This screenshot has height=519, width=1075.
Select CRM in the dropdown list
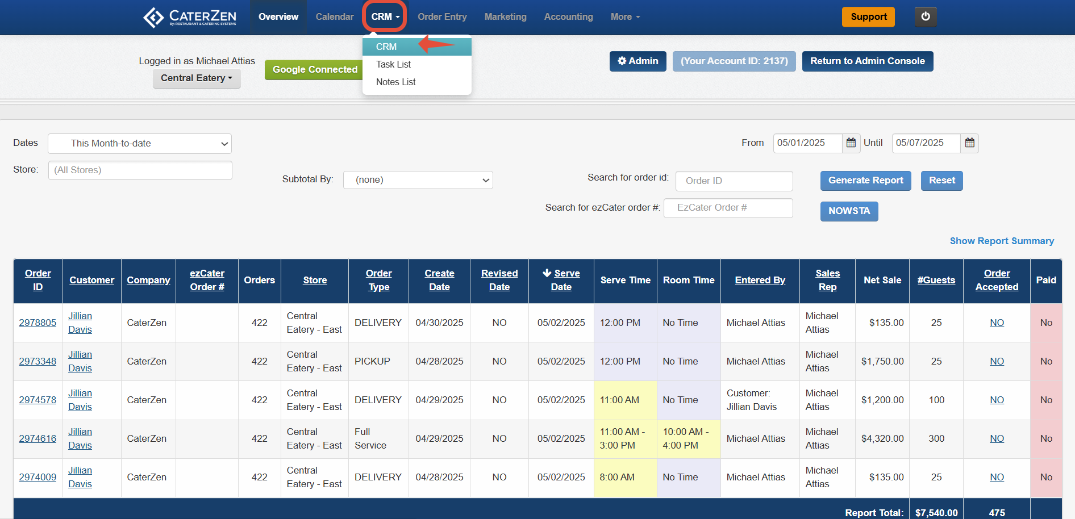(x=417, y=47)
